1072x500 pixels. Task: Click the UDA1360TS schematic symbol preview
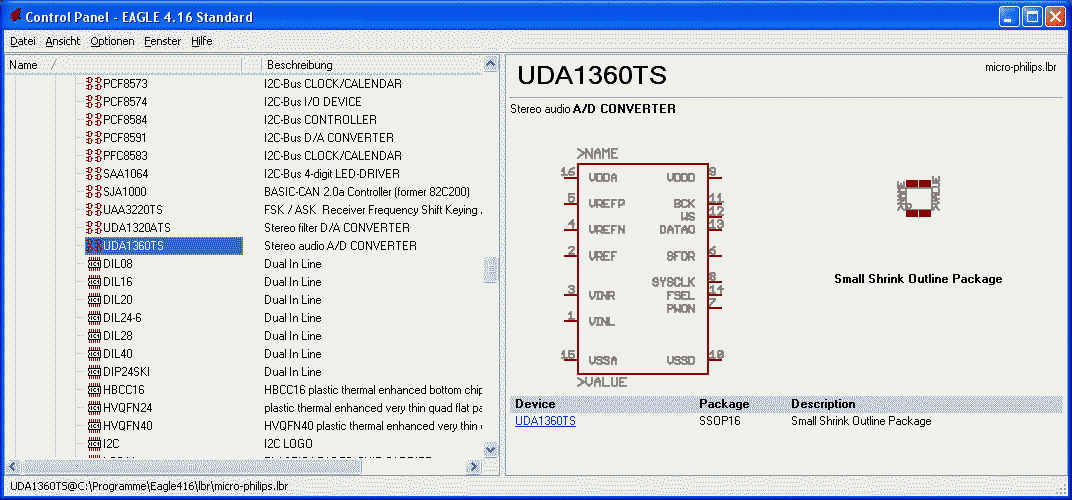[x=642, y=267]
